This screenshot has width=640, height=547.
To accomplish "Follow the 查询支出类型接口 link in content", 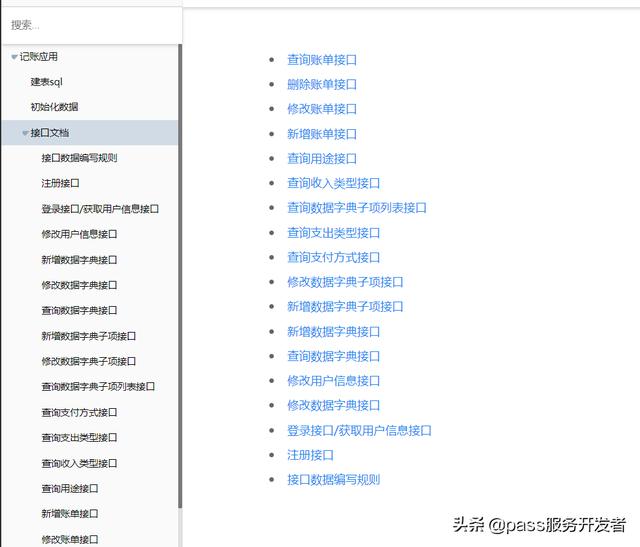I will (x=333, y=233).
